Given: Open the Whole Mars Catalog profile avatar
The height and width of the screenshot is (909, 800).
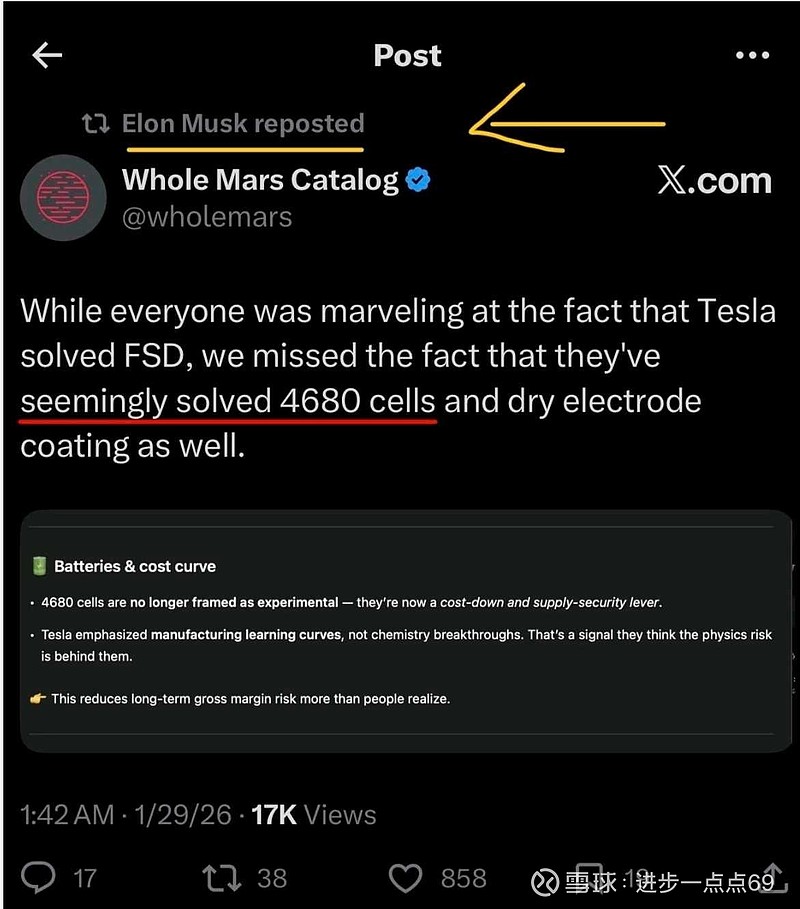Looking at the screenshot, I should [x=63, y=197].
